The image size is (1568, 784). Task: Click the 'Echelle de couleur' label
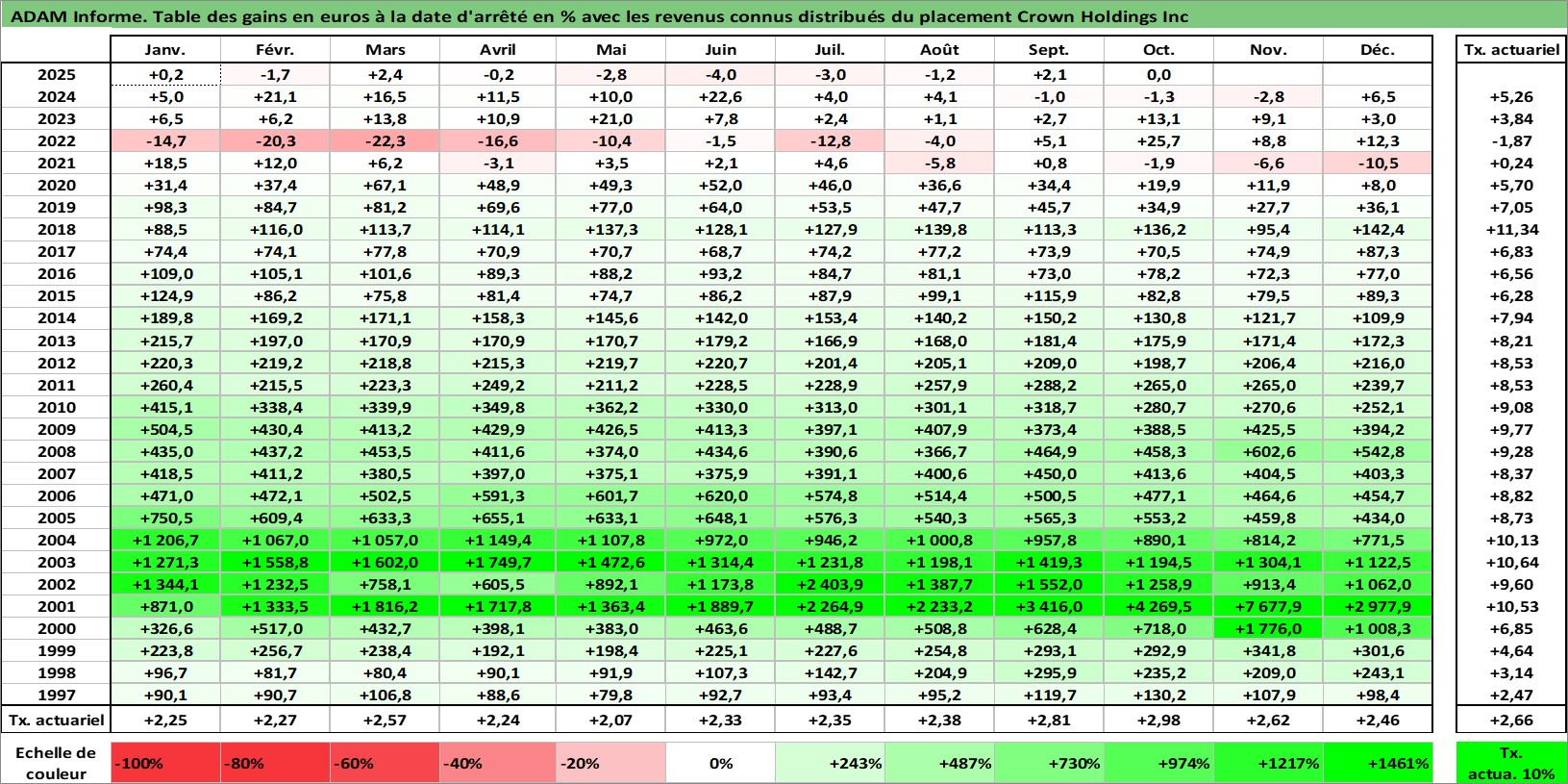56,763
